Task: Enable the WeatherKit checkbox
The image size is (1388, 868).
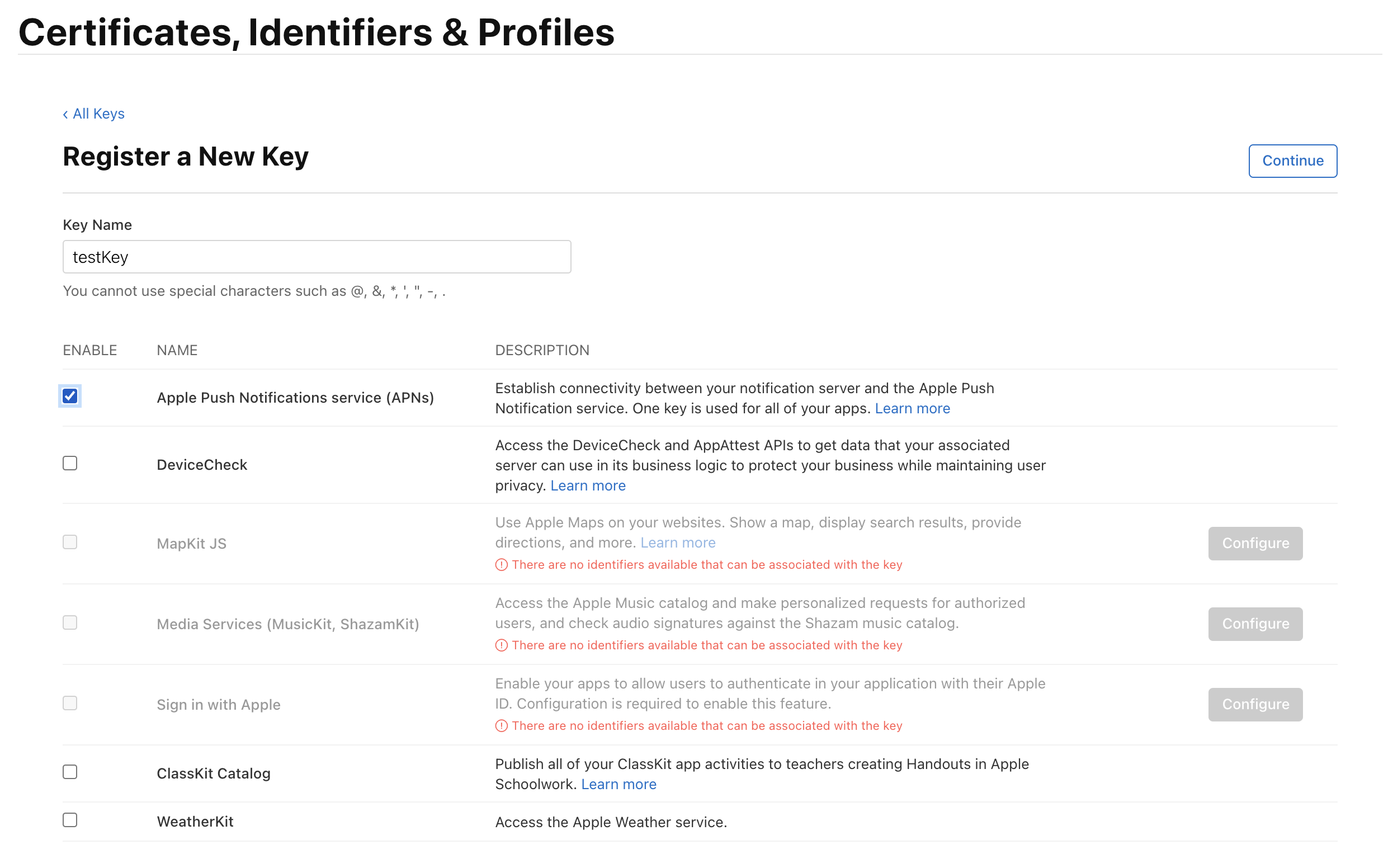Action: point(70,820)
